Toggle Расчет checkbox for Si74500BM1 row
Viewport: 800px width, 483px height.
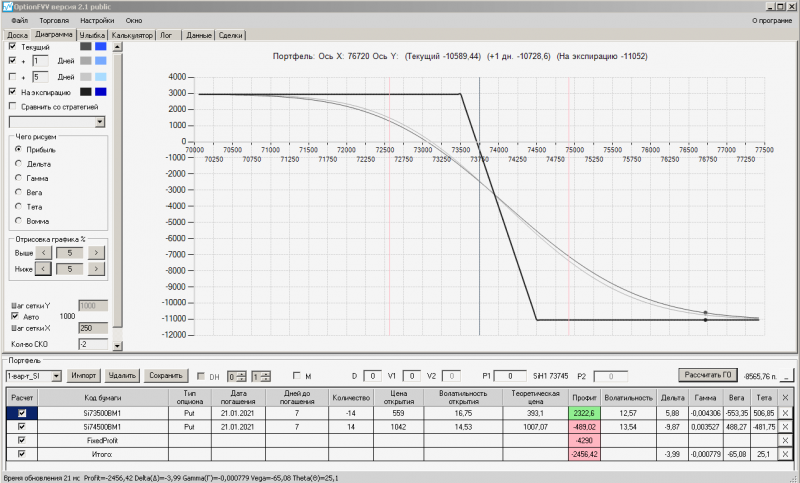(22, 426)
